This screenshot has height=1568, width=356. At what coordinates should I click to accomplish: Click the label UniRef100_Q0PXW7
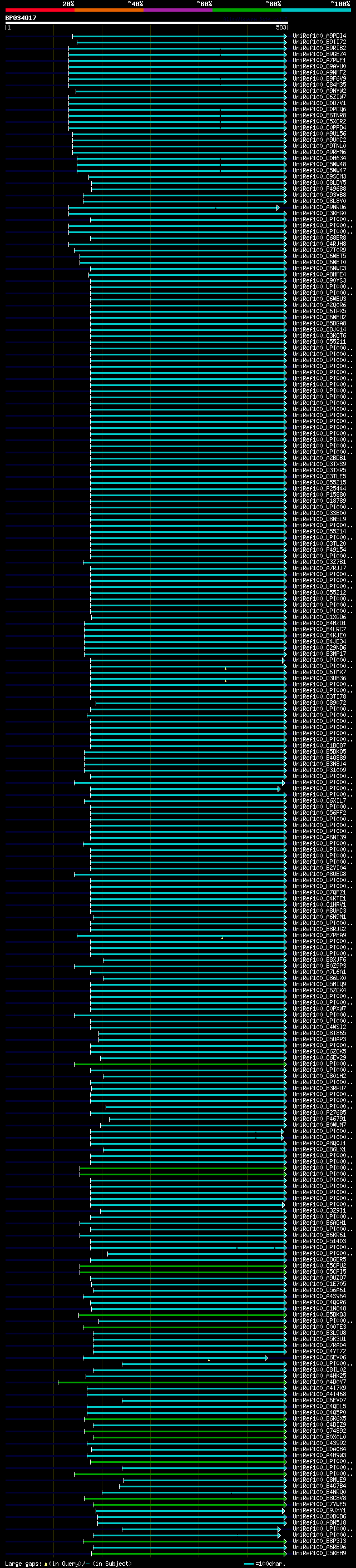319,1008
